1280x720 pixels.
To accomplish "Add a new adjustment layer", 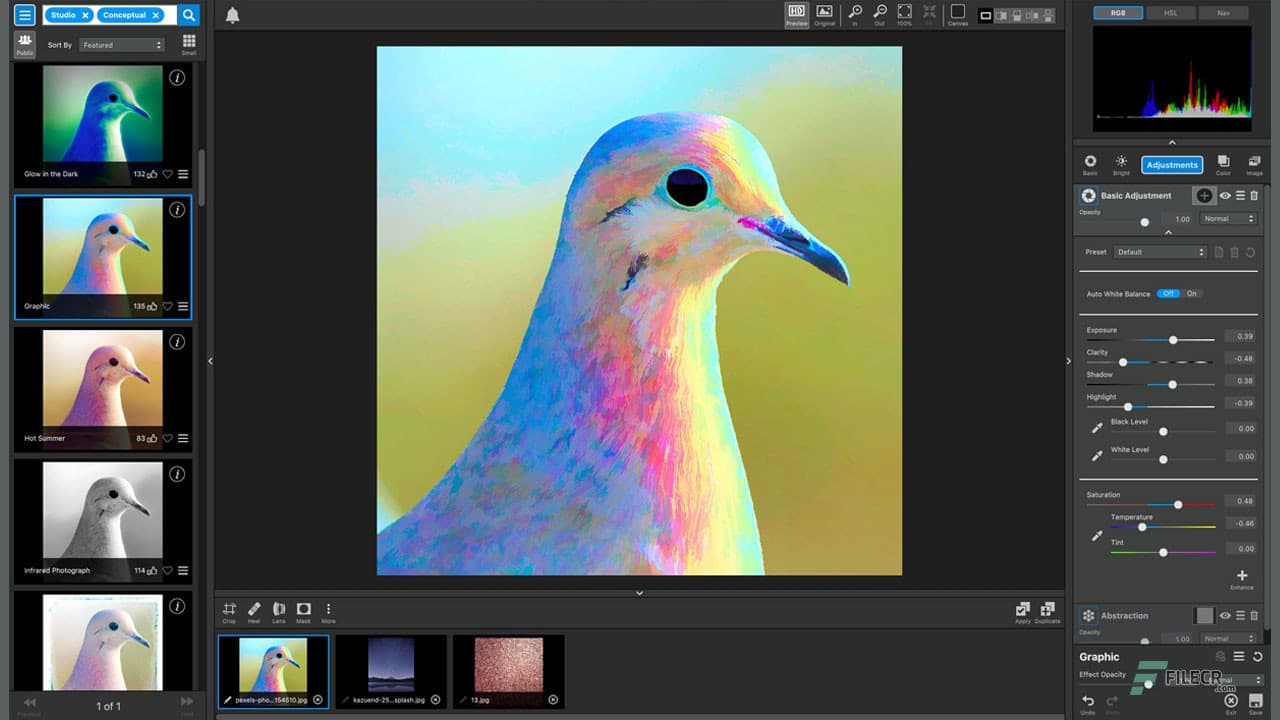I will pyautogui.click(x=1204, y=196).
